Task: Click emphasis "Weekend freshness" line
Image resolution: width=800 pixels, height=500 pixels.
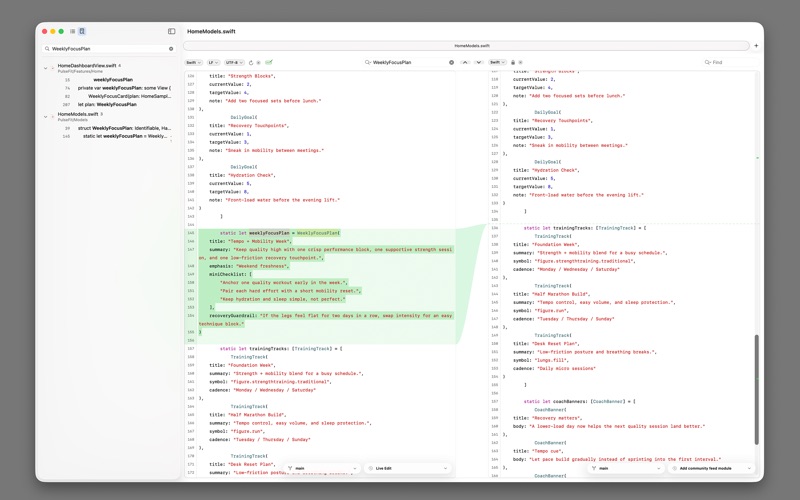Action: coord(249,266)
